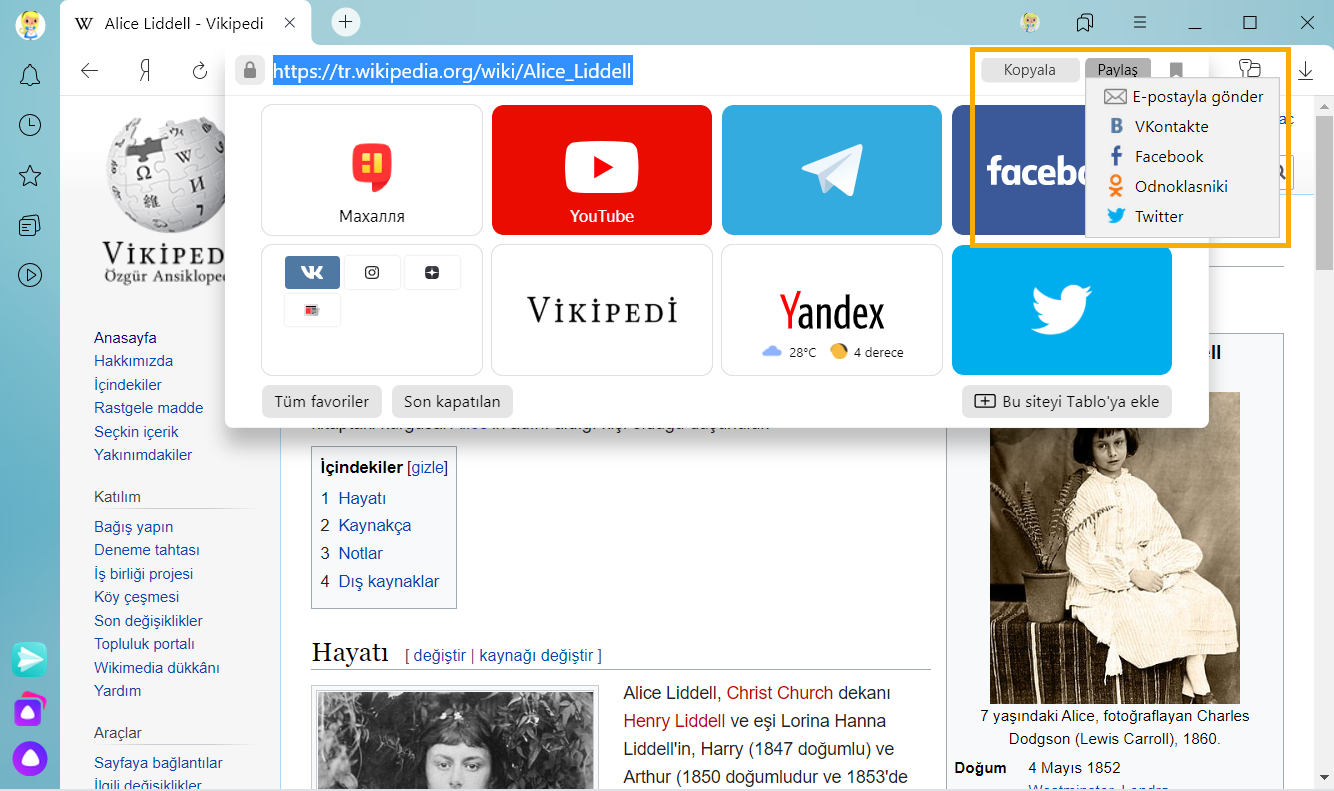This screenshot has width=1334, height=791.
Task: Click Son kapatılan button
Action: pos(452,402)
